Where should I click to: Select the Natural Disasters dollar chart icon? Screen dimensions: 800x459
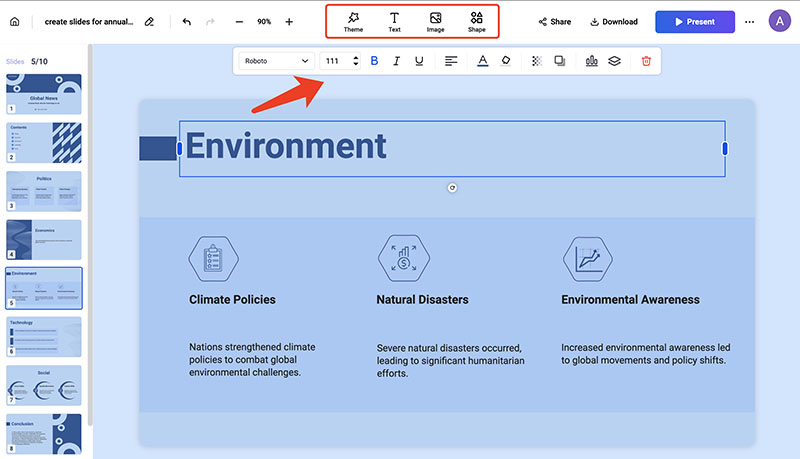(x=404, y=258)
